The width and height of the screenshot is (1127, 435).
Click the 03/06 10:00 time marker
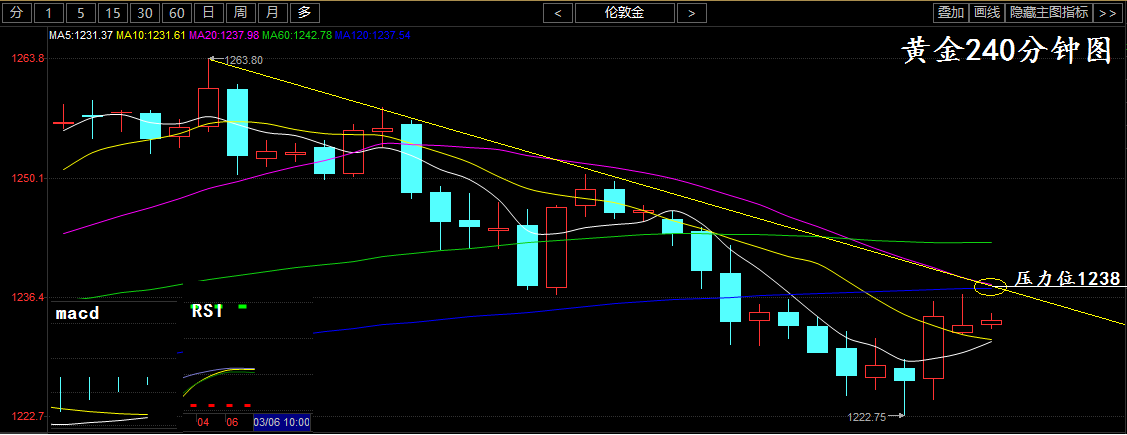tap(281, 423)
